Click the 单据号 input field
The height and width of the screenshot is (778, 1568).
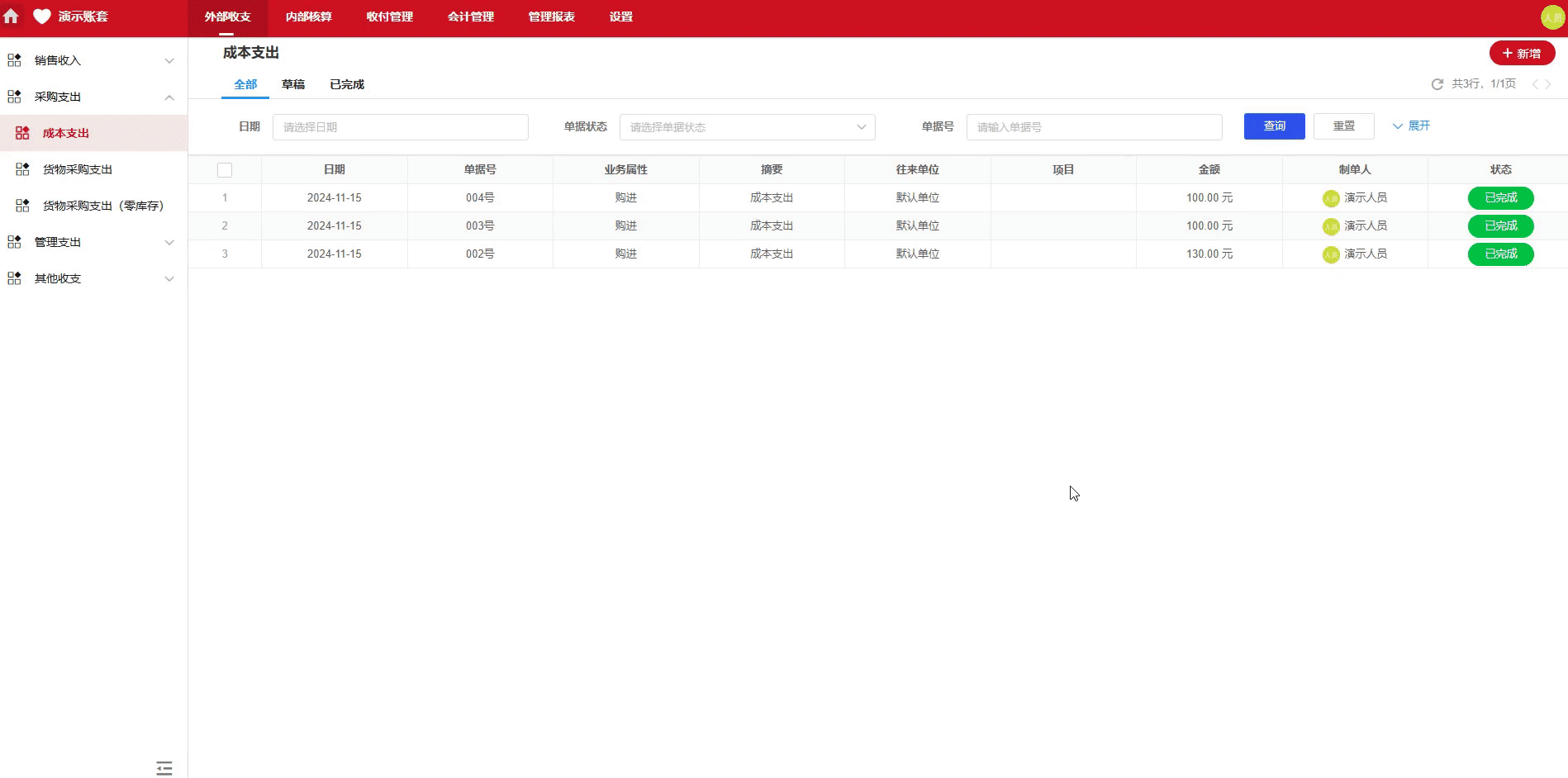(1094, 126)
